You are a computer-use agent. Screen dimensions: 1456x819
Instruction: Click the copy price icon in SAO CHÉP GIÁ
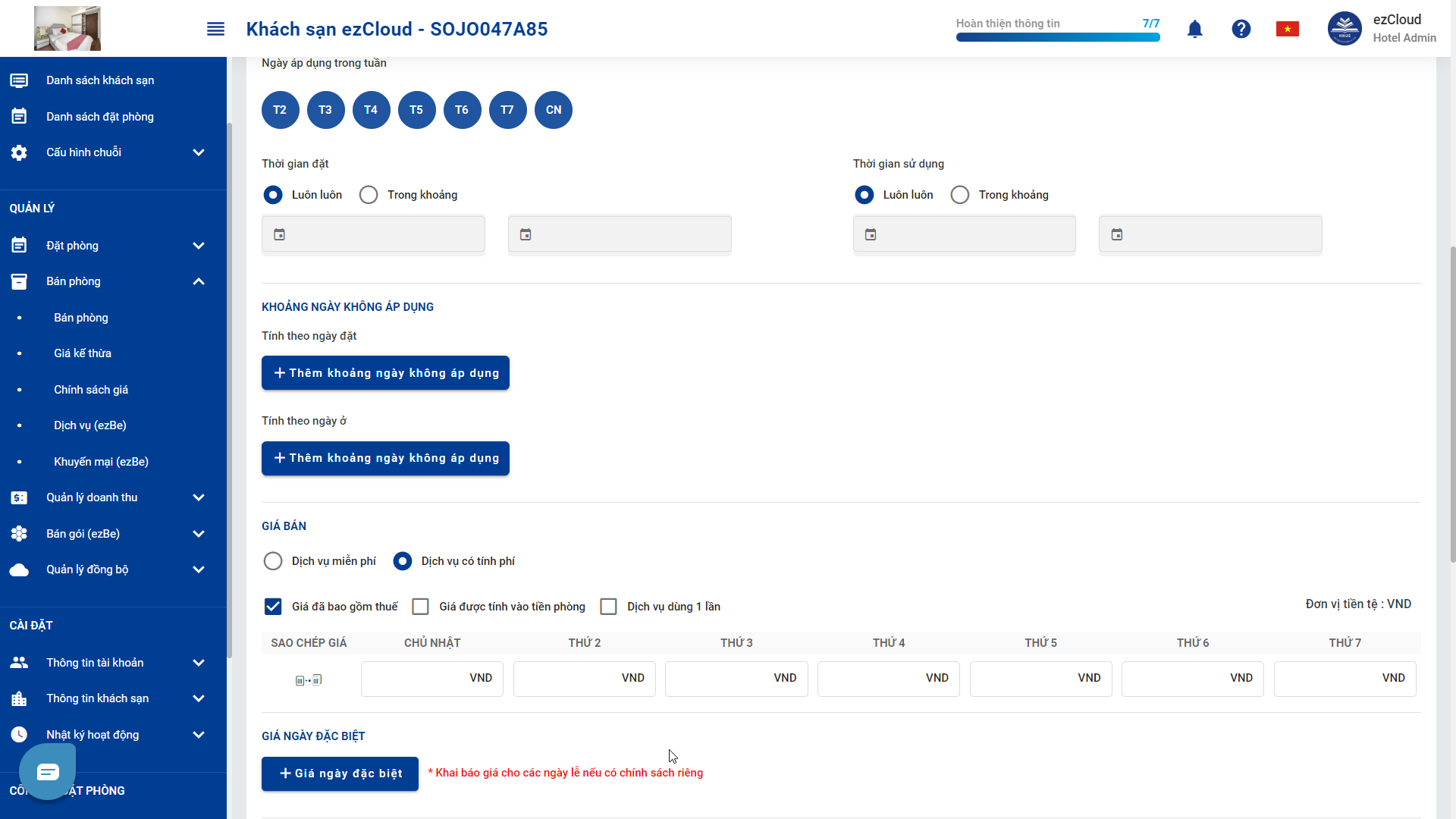tap(309, 680)
